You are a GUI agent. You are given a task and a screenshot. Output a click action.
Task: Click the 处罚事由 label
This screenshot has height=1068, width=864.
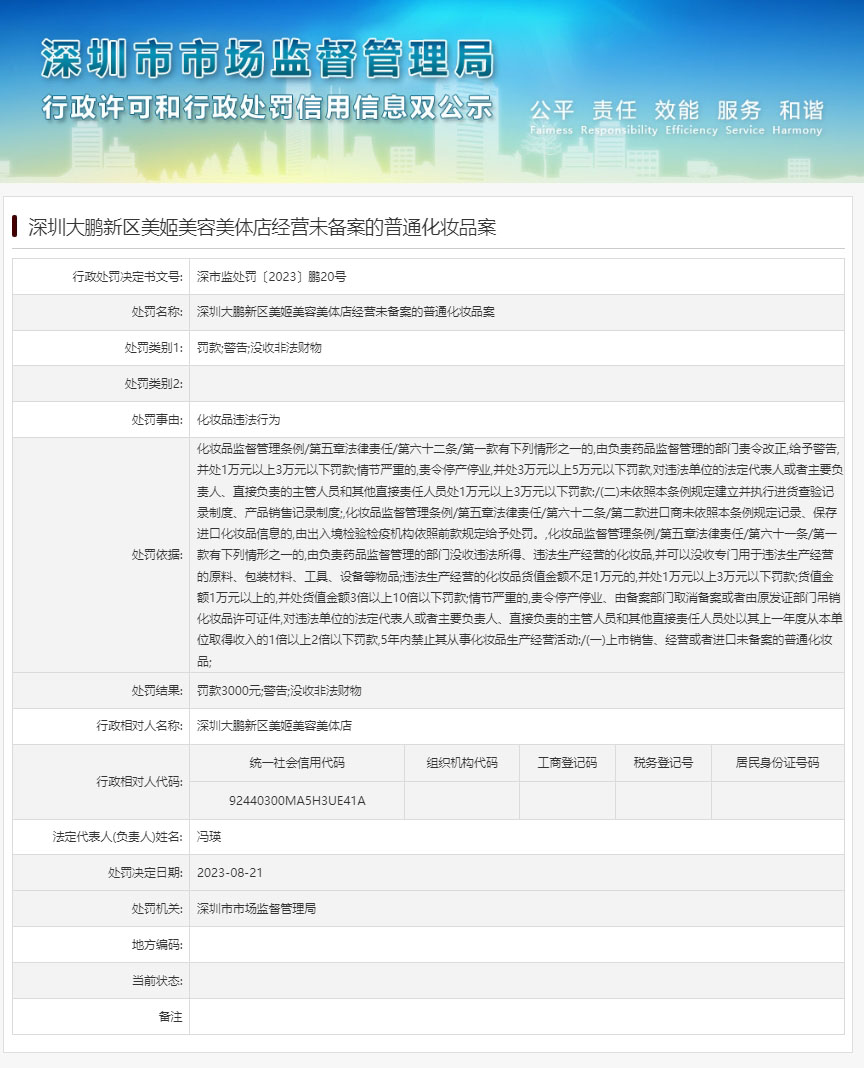point(157,420)
